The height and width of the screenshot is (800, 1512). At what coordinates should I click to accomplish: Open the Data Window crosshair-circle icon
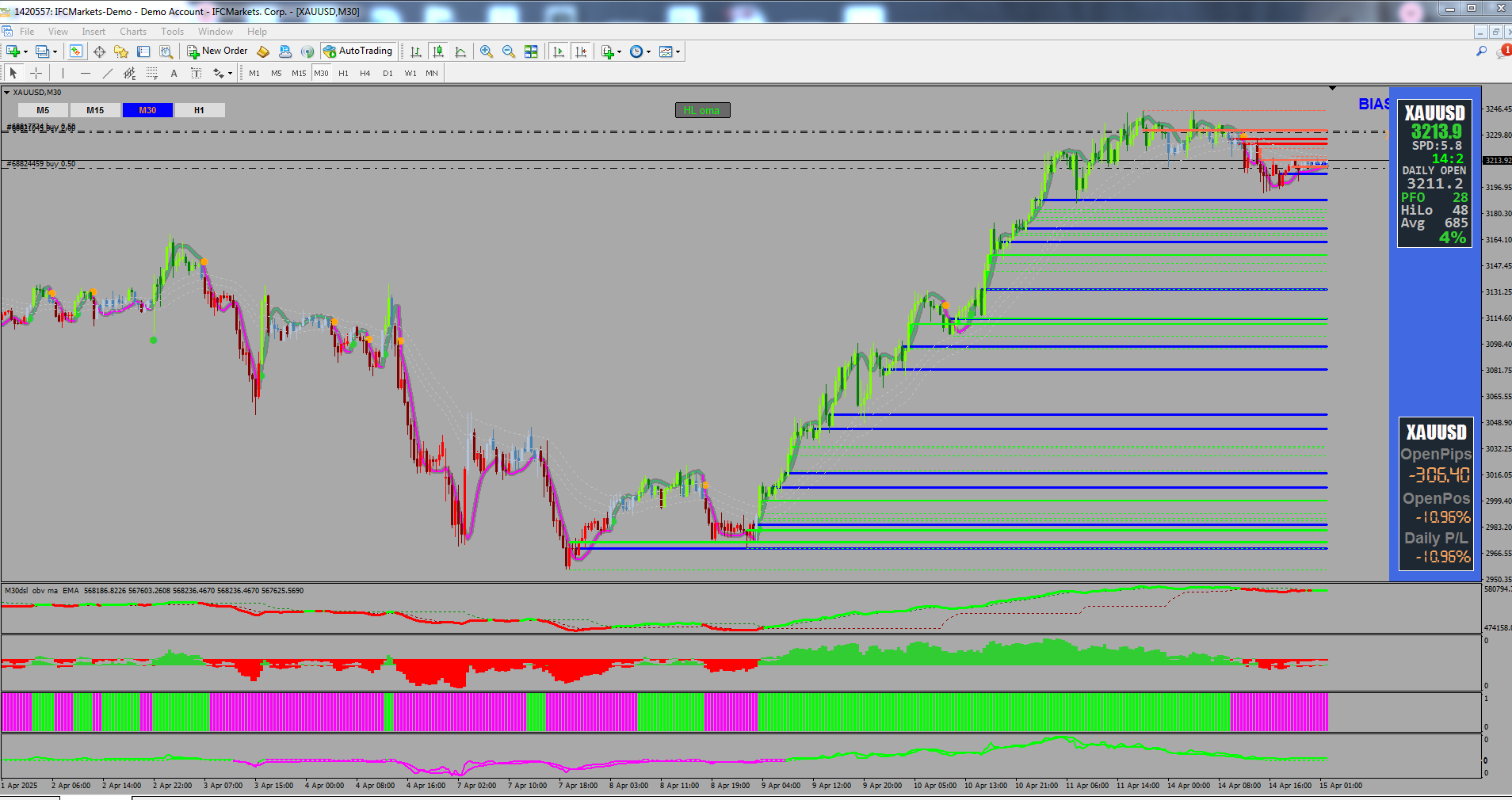pyautogui.click(x=99, y=51)
